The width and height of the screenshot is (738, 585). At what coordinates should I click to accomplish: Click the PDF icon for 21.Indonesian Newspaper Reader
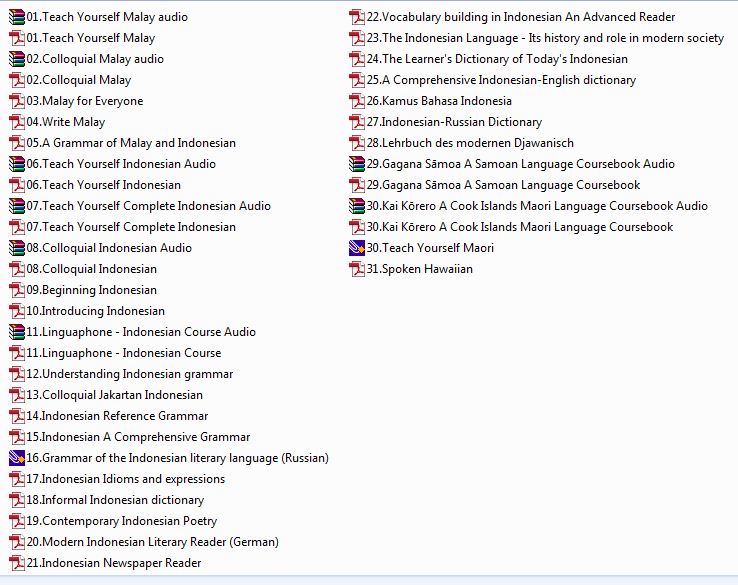pyautogui.click(x=17, y=563)
